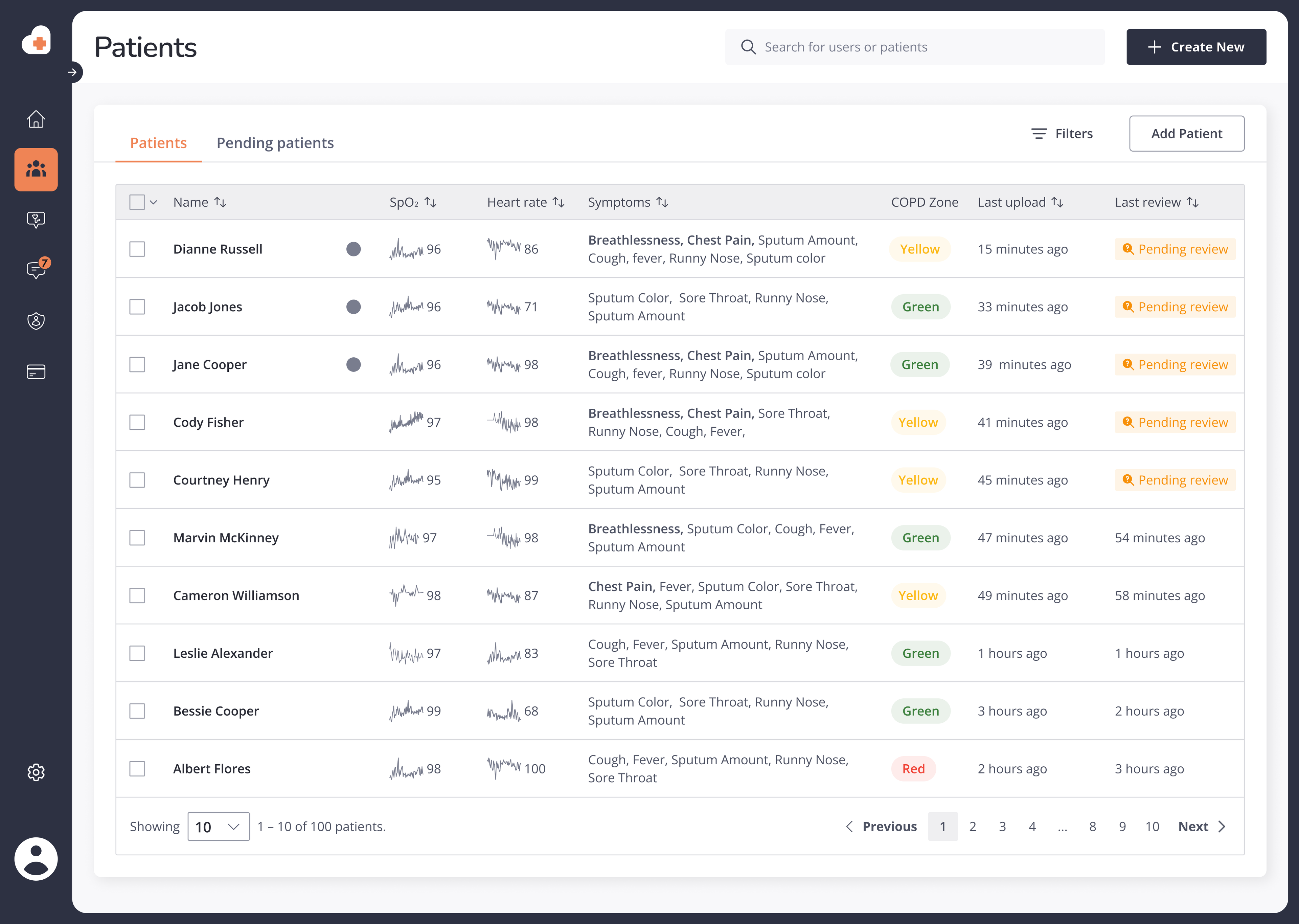Switch to the Pending patients tab
This screenshot has height=924, width=1299.
tap(275, 143)
